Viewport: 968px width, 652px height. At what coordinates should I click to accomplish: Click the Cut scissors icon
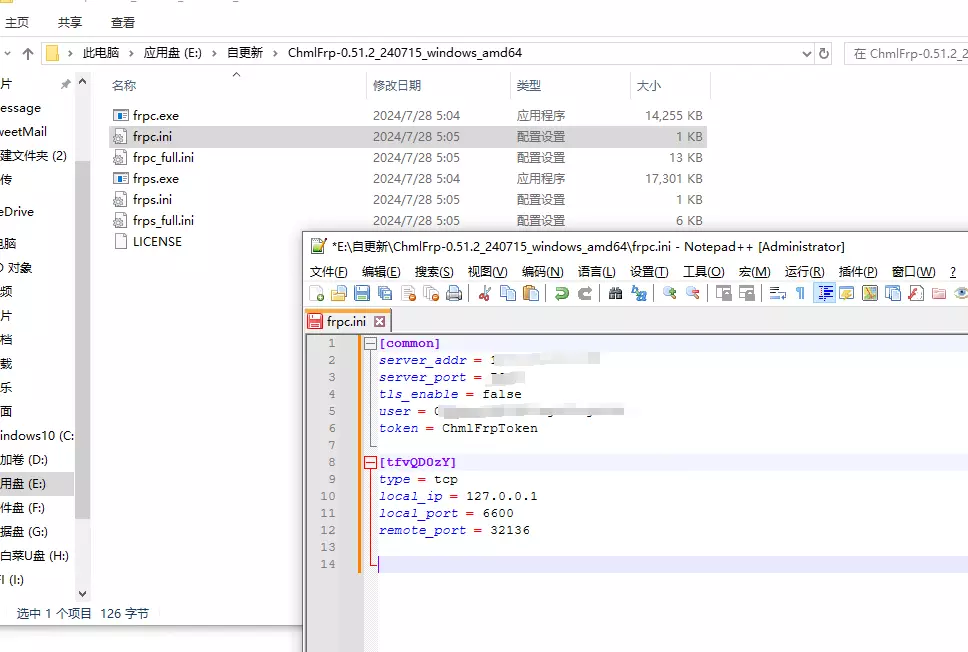coord(485,293)
